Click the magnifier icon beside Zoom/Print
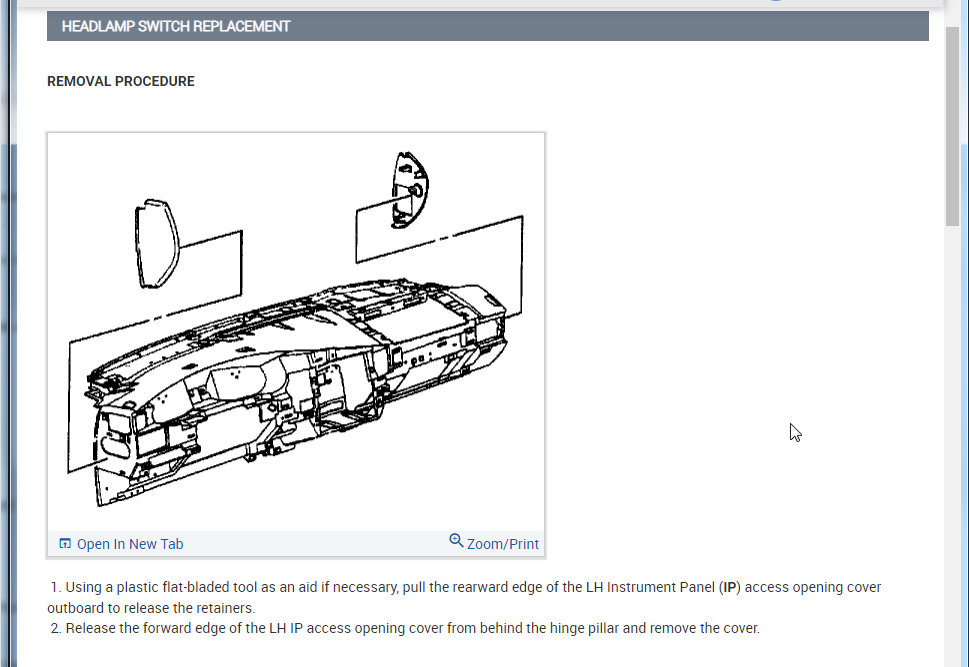Viewport: 969px width, 667px height. (456, 540)
